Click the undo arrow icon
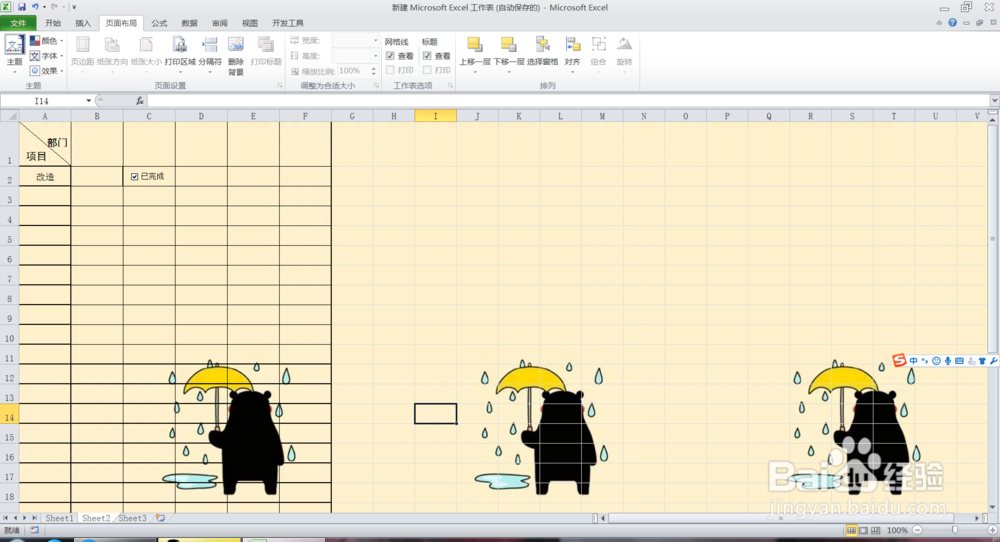 (x=35, y=7)
